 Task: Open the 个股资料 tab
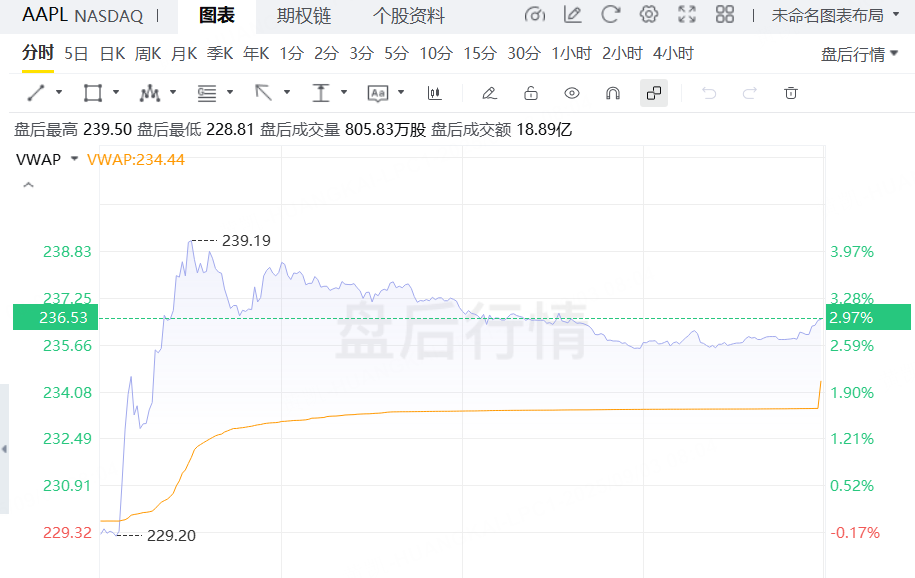[x=408, y=16]
